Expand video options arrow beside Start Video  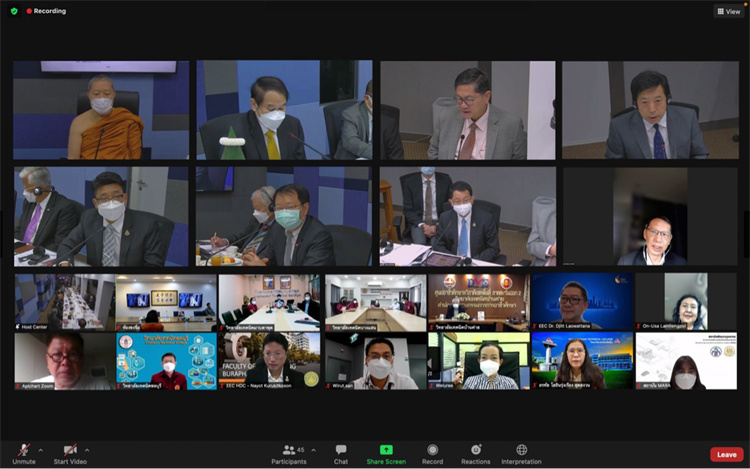(87, 450)
